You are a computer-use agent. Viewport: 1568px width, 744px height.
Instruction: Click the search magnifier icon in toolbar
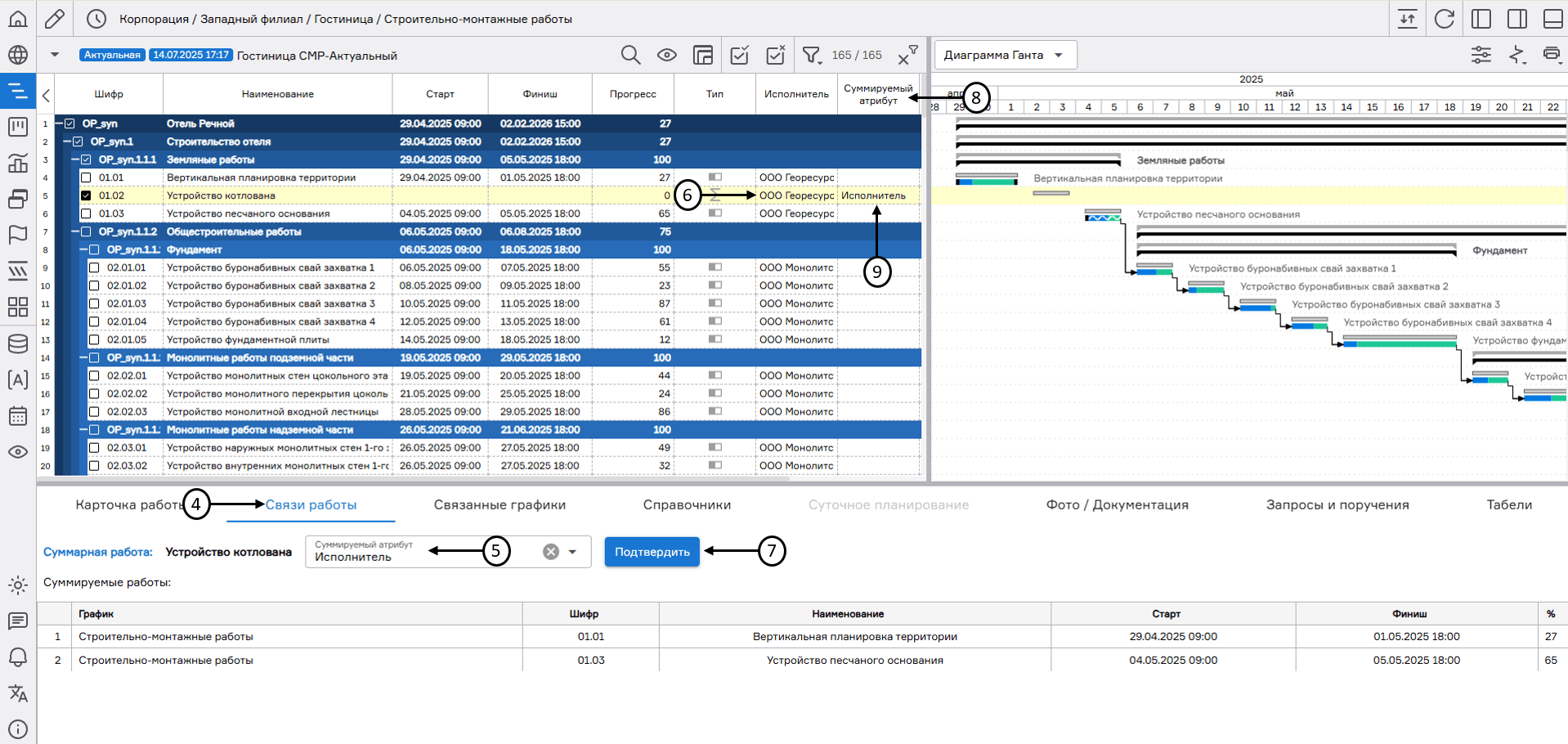[x=630, y=55]
